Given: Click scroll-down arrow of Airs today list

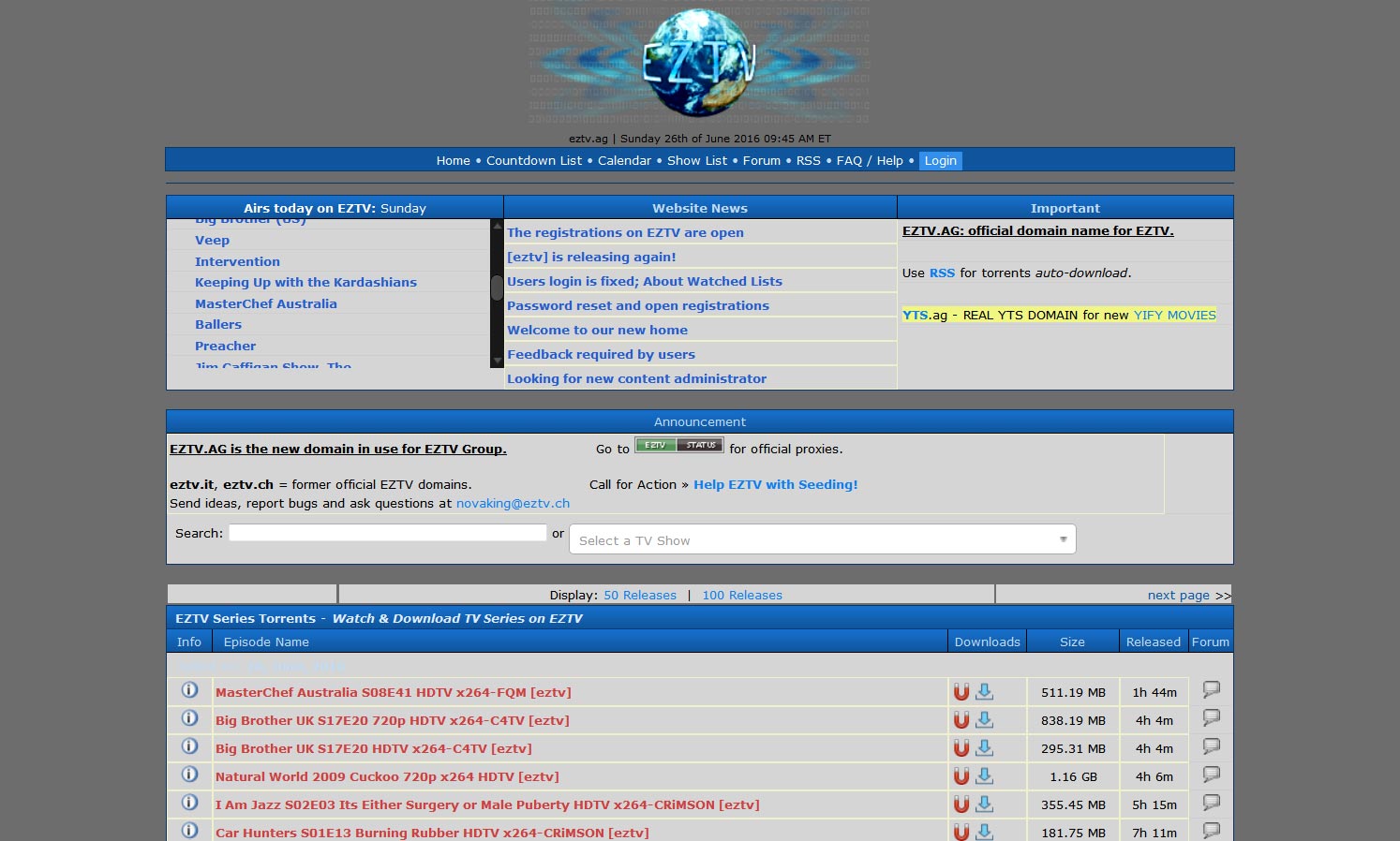Looking at the screenshot, I should [x=497, y=361].
